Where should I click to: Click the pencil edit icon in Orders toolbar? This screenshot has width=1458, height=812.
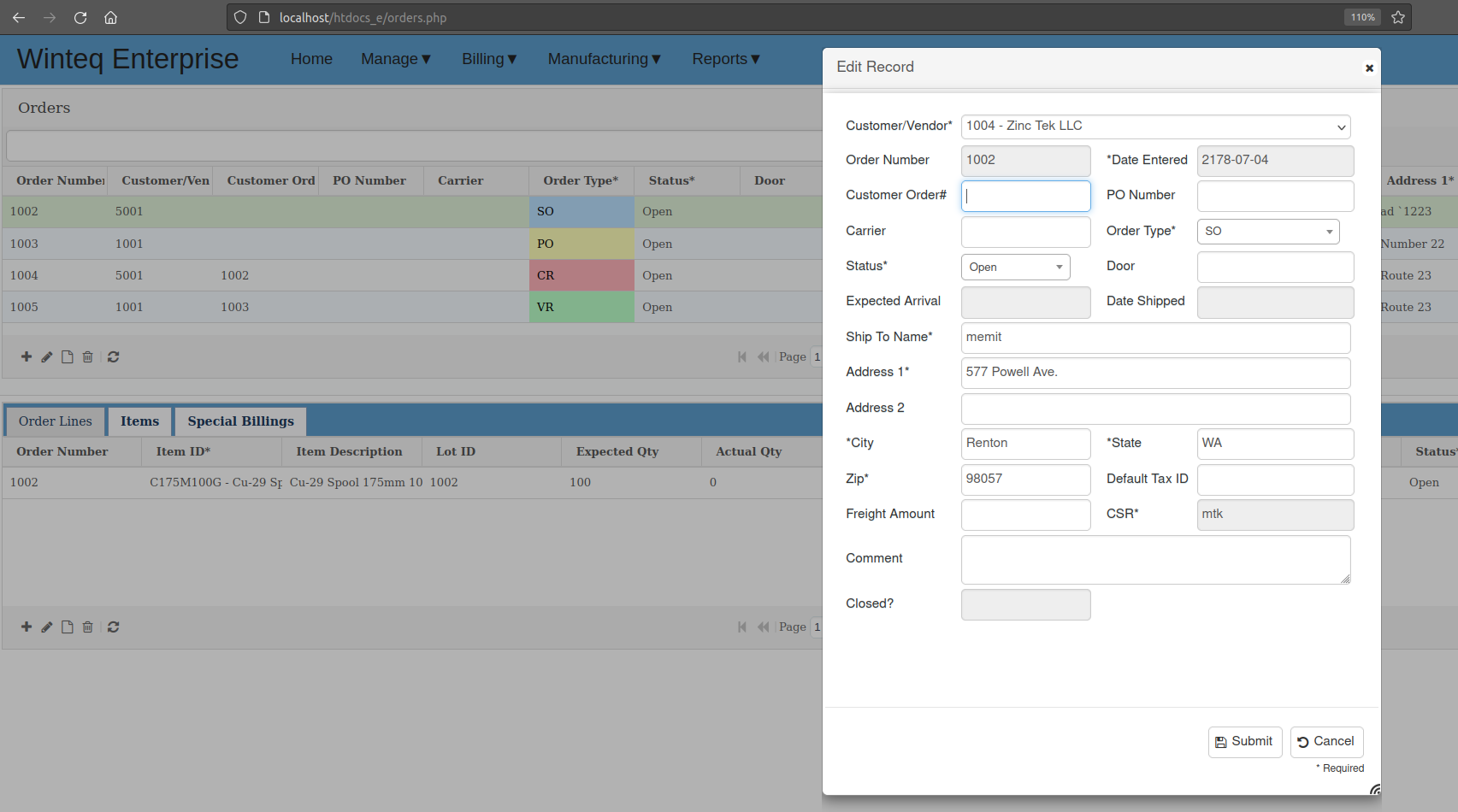[x=47, y=356]
